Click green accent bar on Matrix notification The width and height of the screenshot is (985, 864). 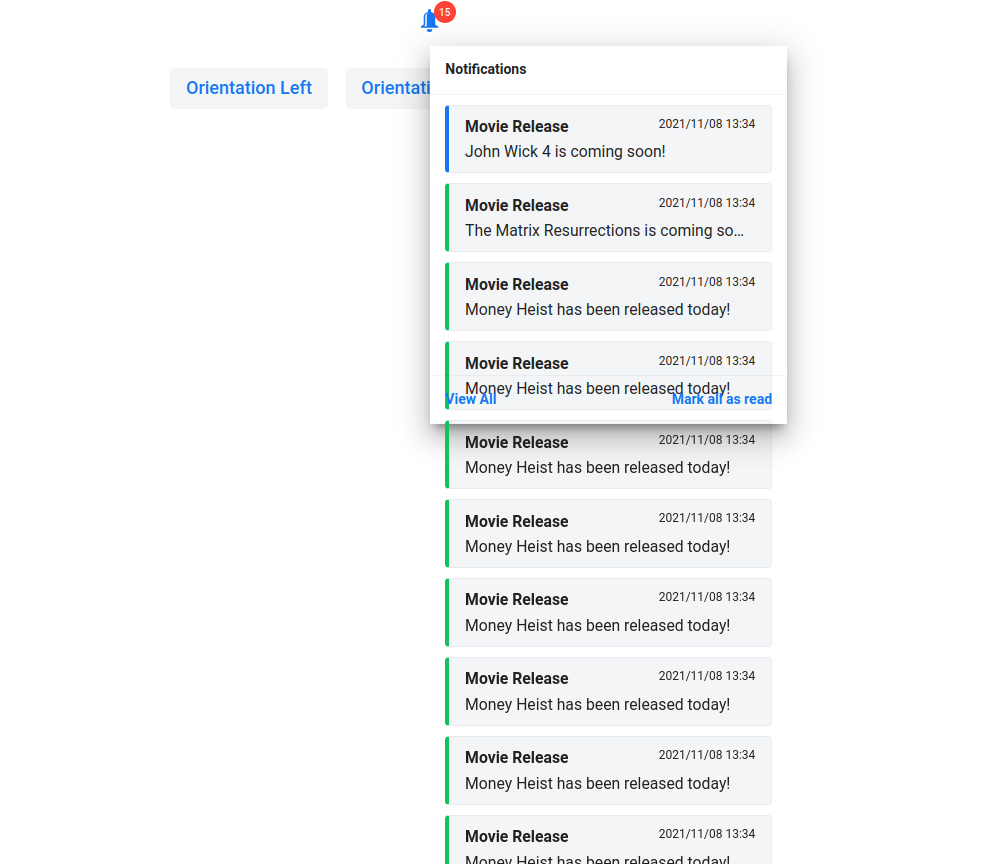click(x=447, y=217)
